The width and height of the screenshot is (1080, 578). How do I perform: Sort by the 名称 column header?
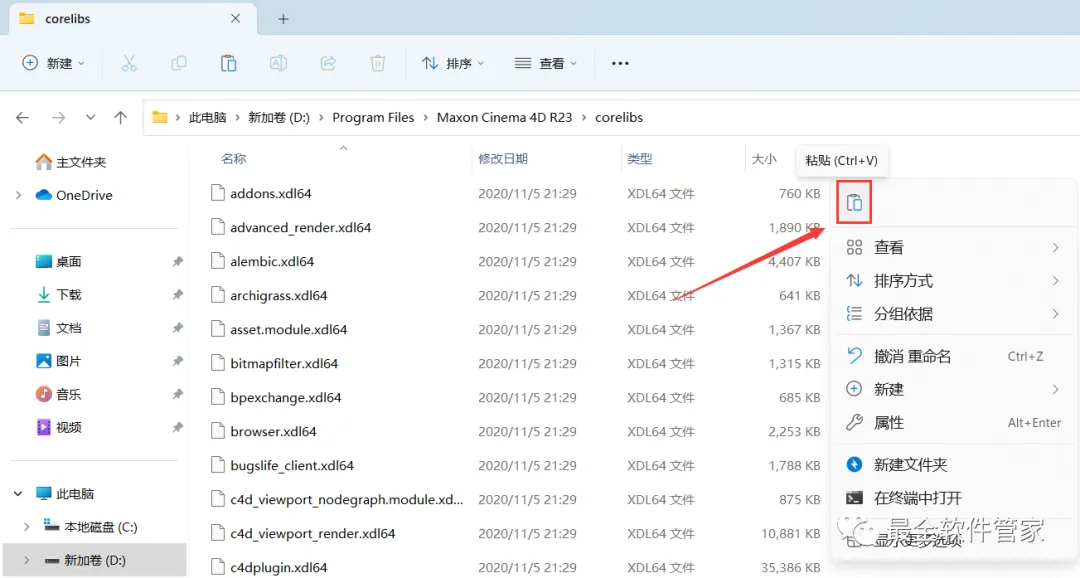pyautogui.click(x=233, y=159)
